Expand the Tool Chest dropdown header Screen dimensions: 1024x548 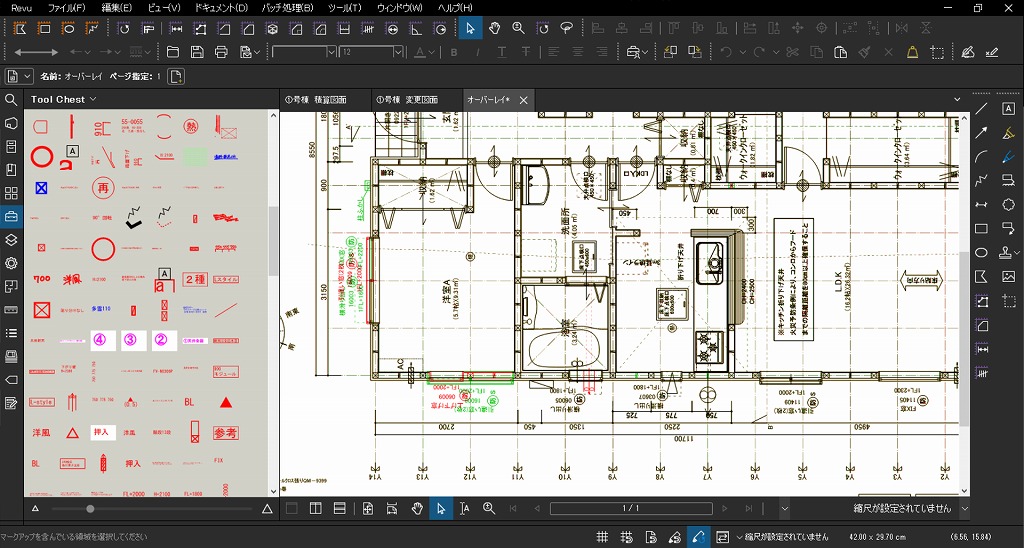[64, 99]
